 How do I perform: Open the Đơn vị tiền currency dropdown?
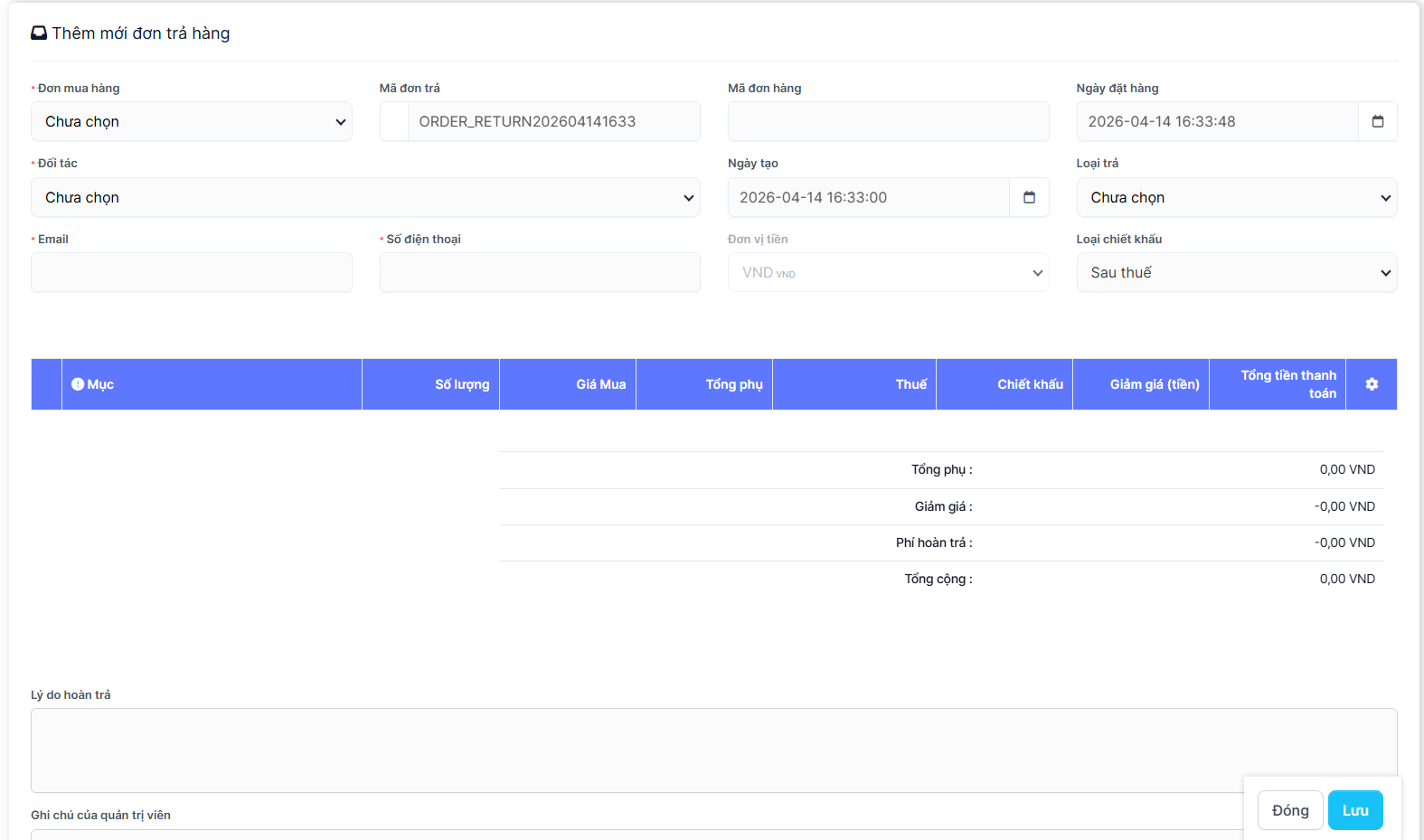click(x=888, y=272)
